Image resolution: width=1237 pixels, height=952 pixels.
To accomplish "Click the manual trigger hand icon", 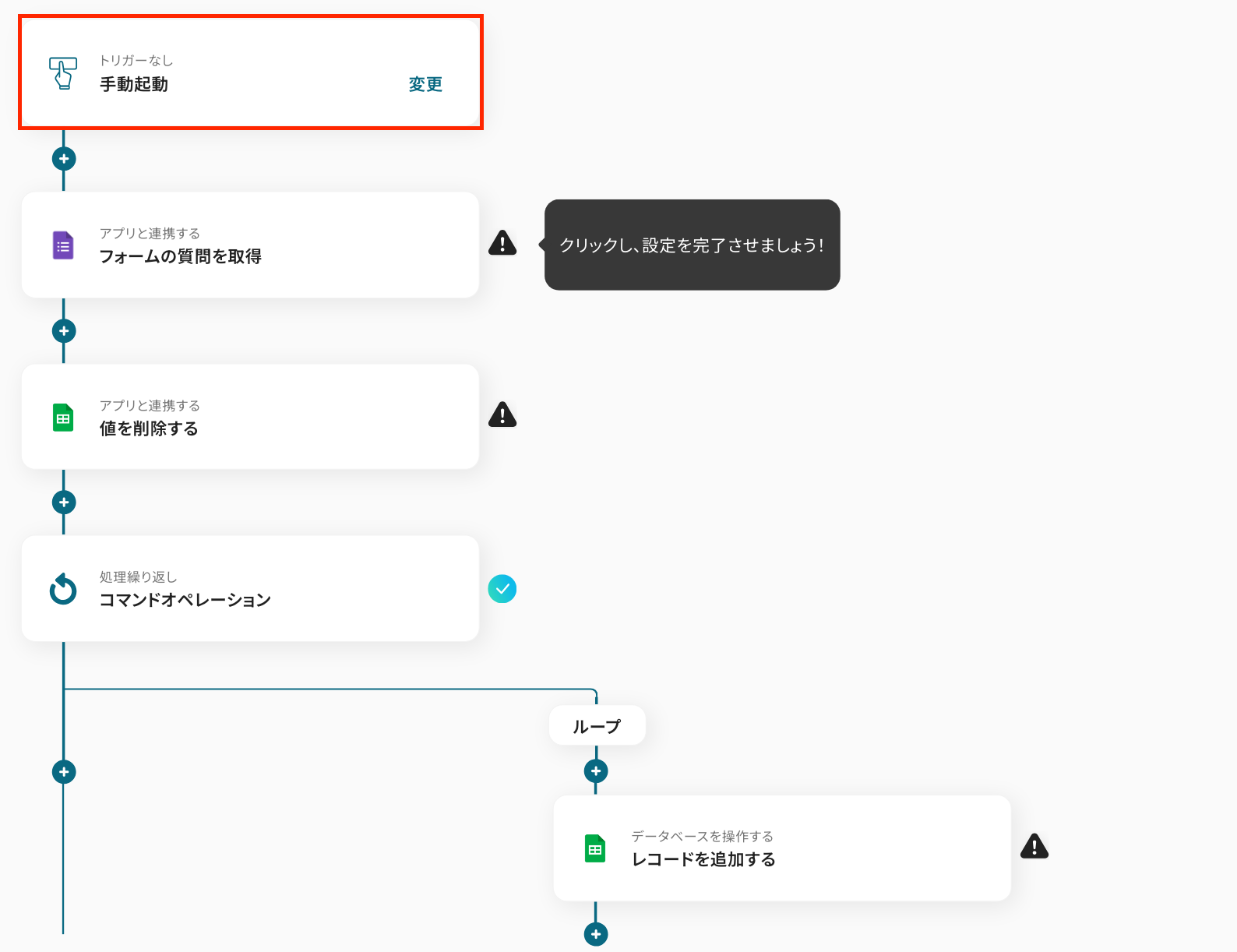I will coord(63,73).
